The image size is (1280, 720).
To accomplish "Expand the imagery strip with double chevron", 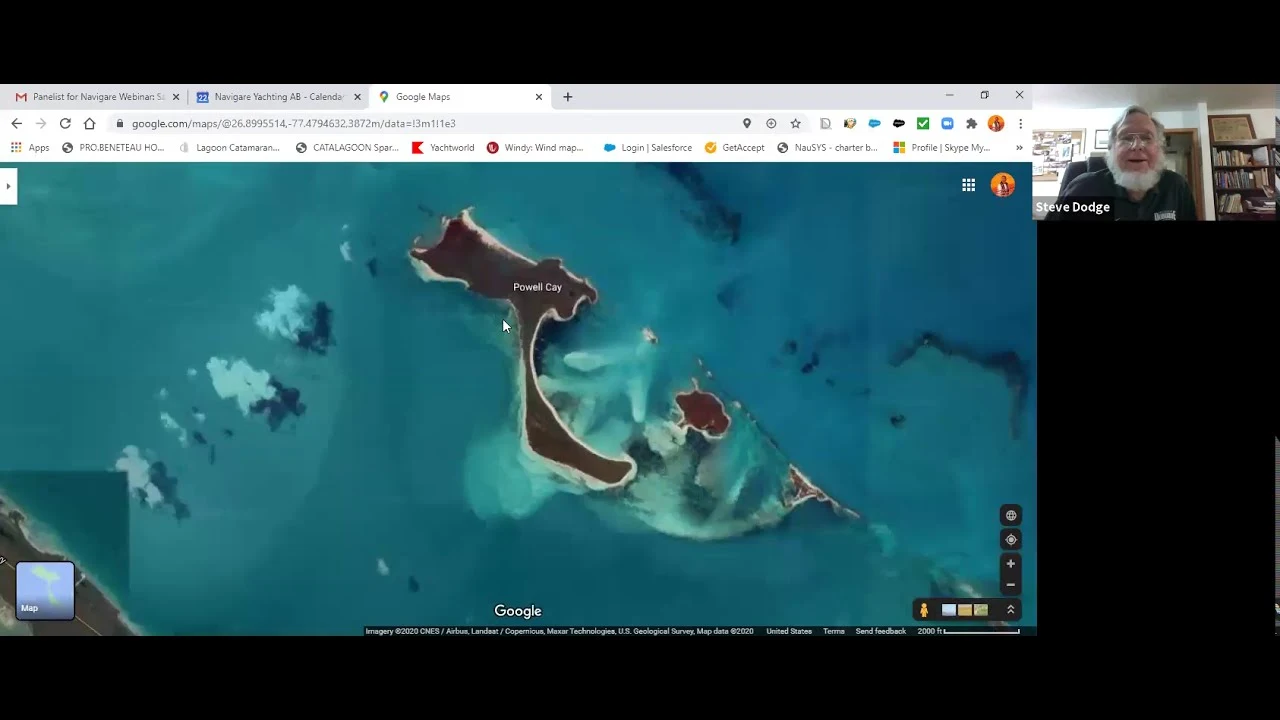I will [x=1010, y=610].
